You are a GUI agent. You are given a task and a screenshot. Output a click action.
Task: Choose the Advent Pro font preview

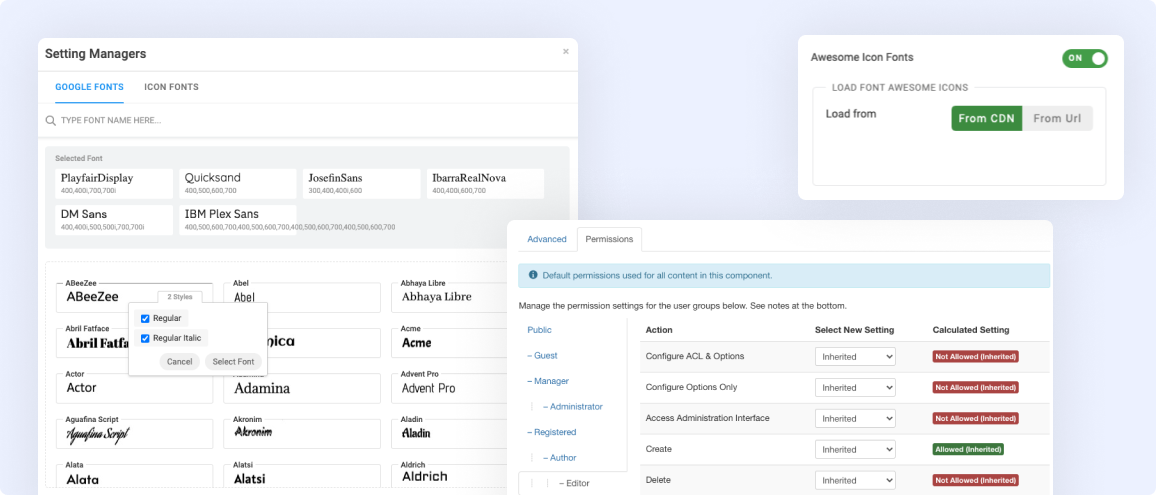pos(451,388)
